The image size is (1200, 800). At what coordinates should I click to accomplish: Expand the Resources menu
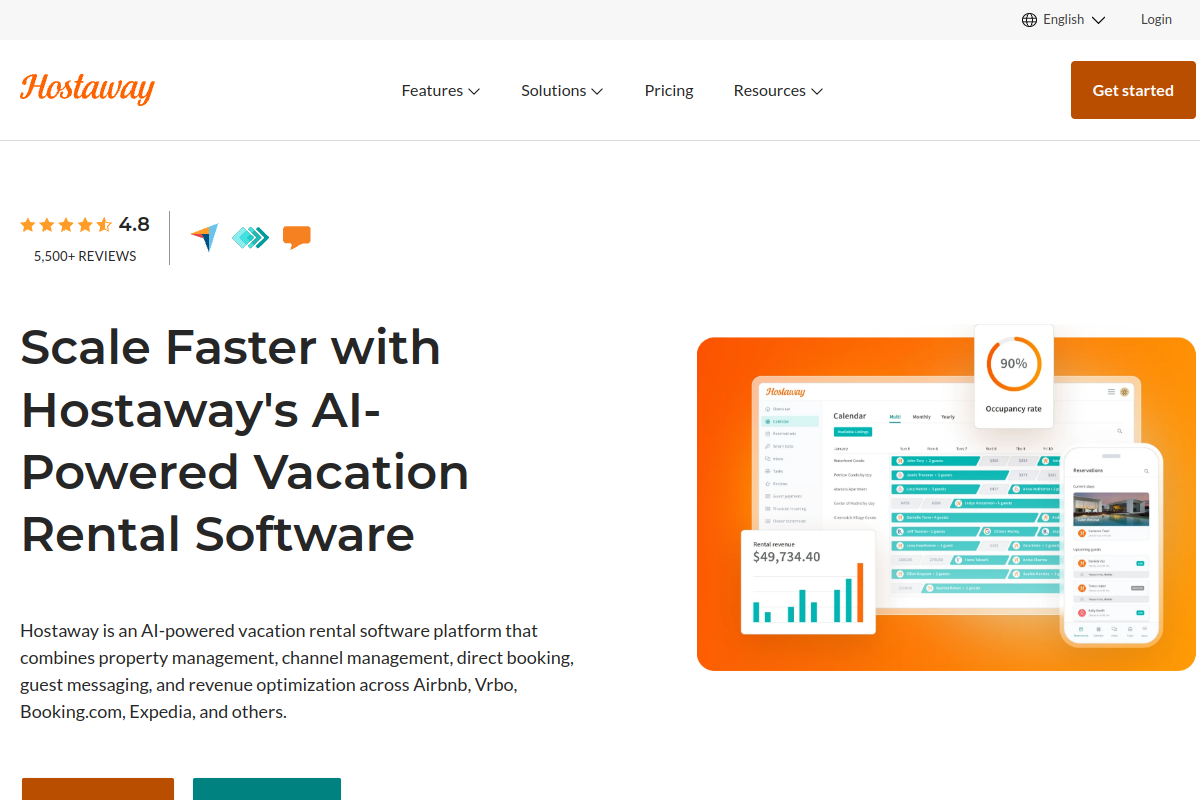tap(778, 90)
